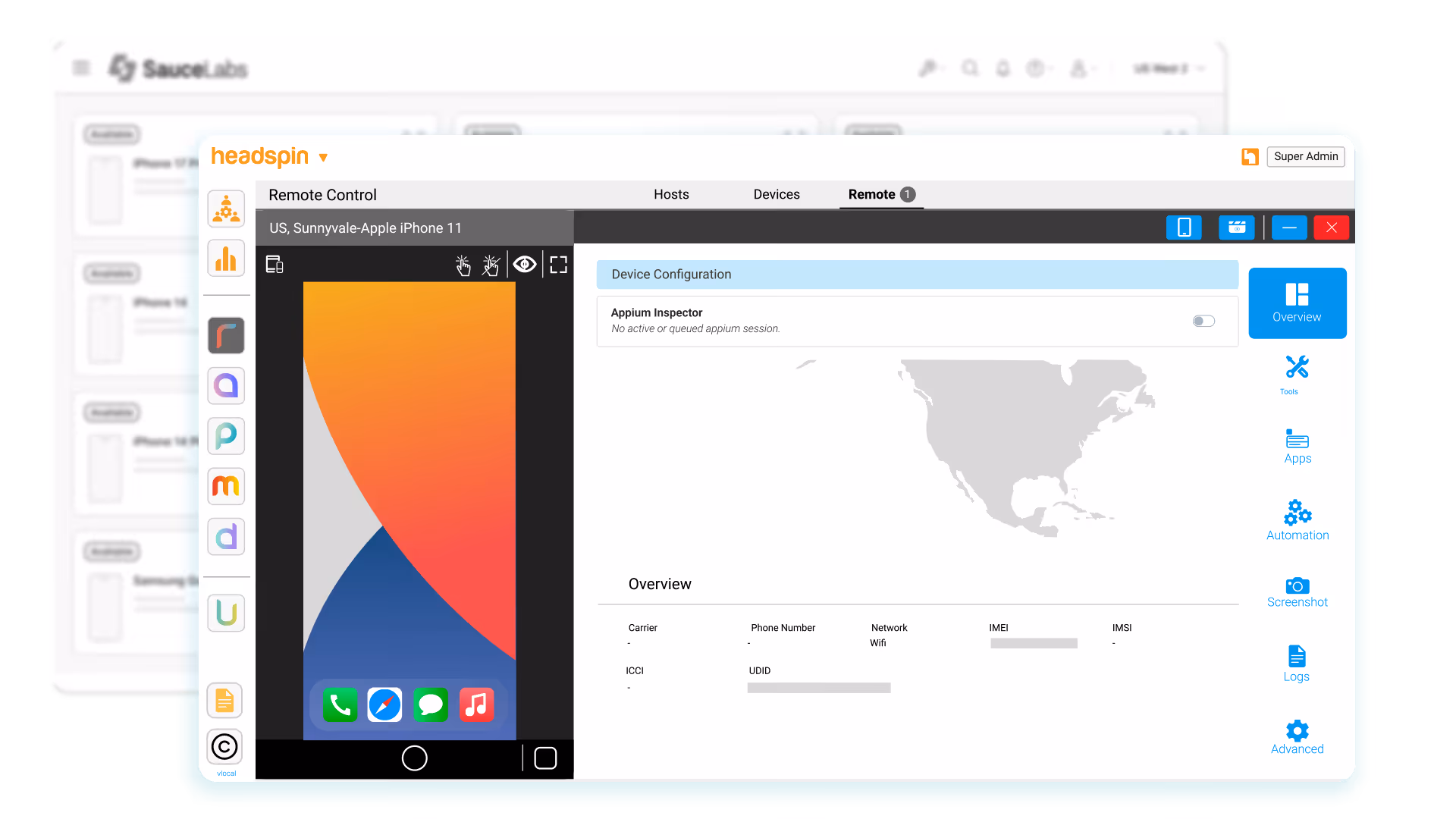Open the org hierarchy sidebar icon
This screenshot has height=819, width=1456.
coord(226,209)
